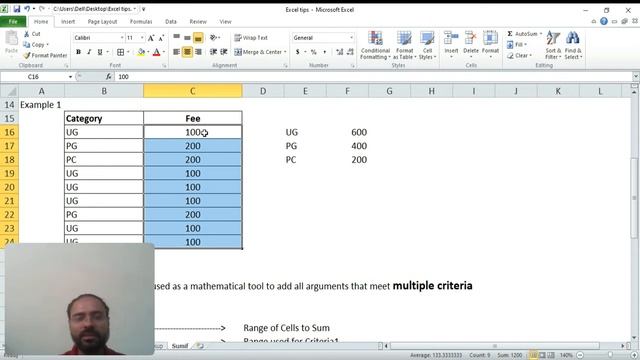Switch to the View tab

(x=225, y=22)
